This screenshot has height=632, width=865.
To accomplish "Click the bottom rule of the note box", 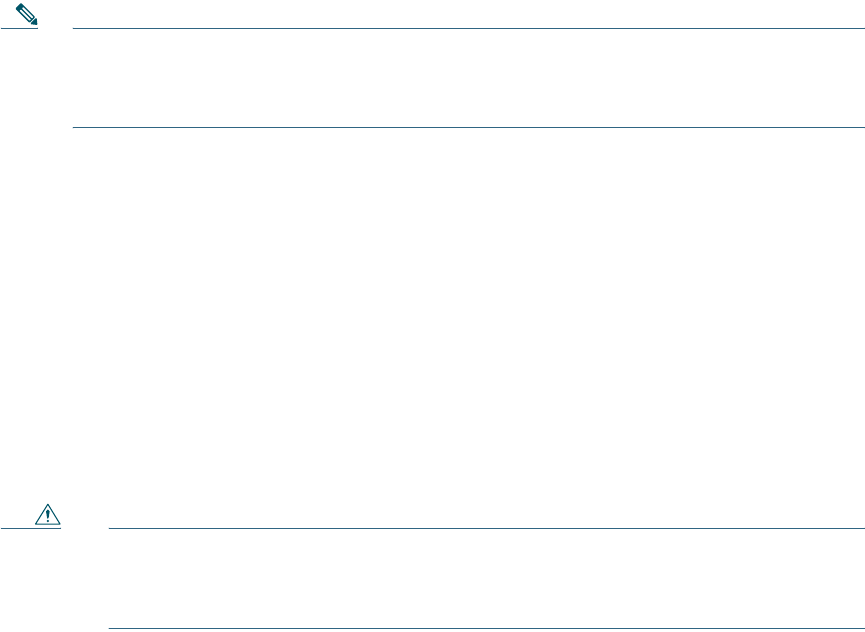I will tap(470, 127).
